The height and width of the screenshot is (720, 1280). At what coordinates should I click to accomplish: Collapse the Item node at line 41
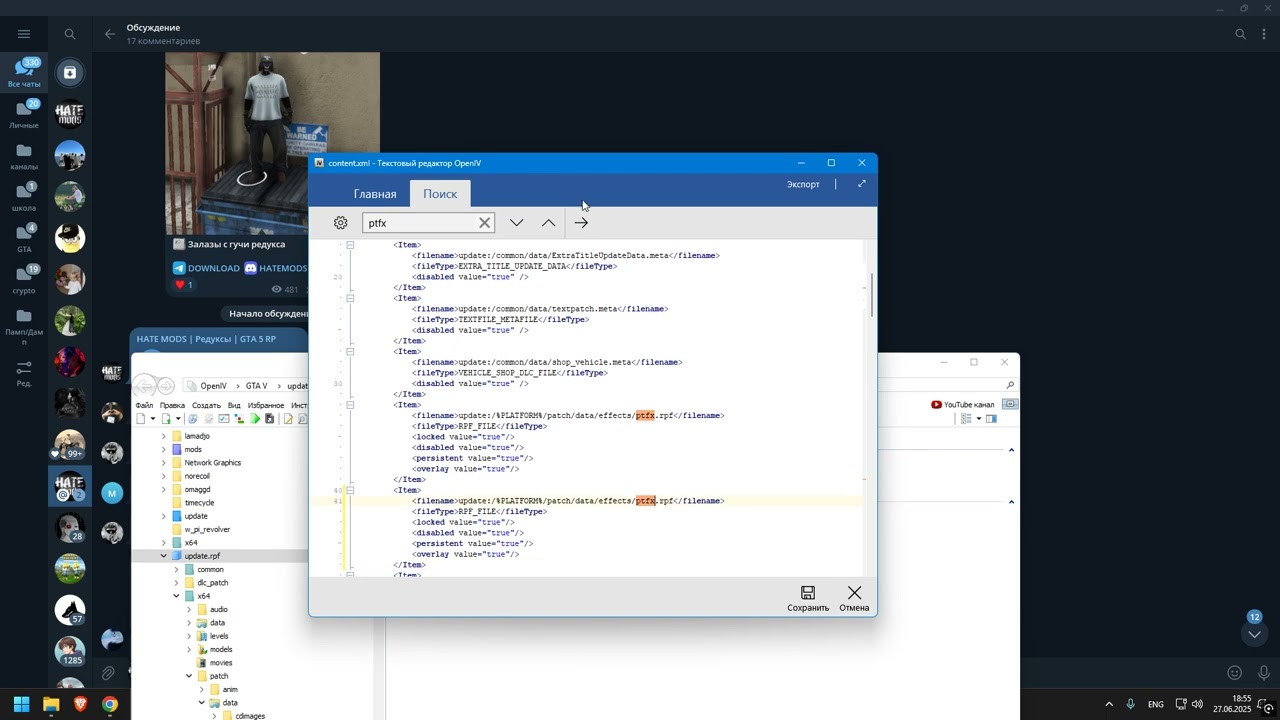click(350, 490)
